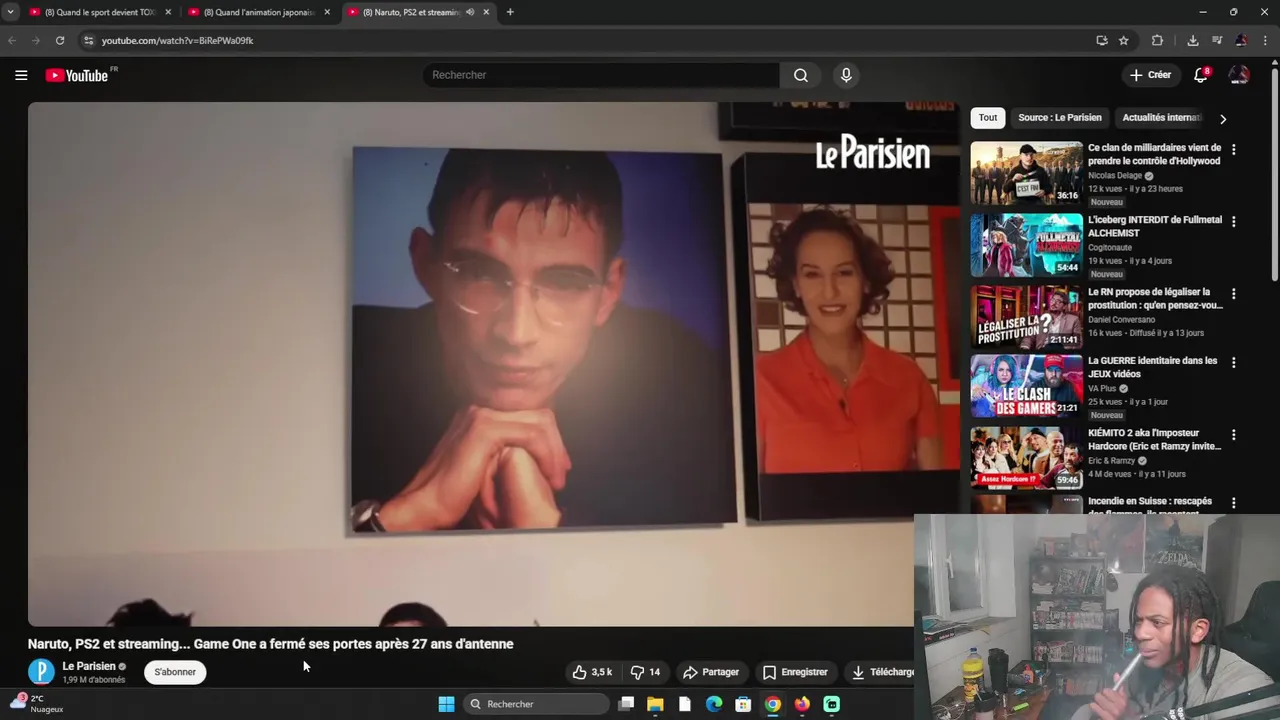
Task: Go back in browser history
Action: coord(12,40)
